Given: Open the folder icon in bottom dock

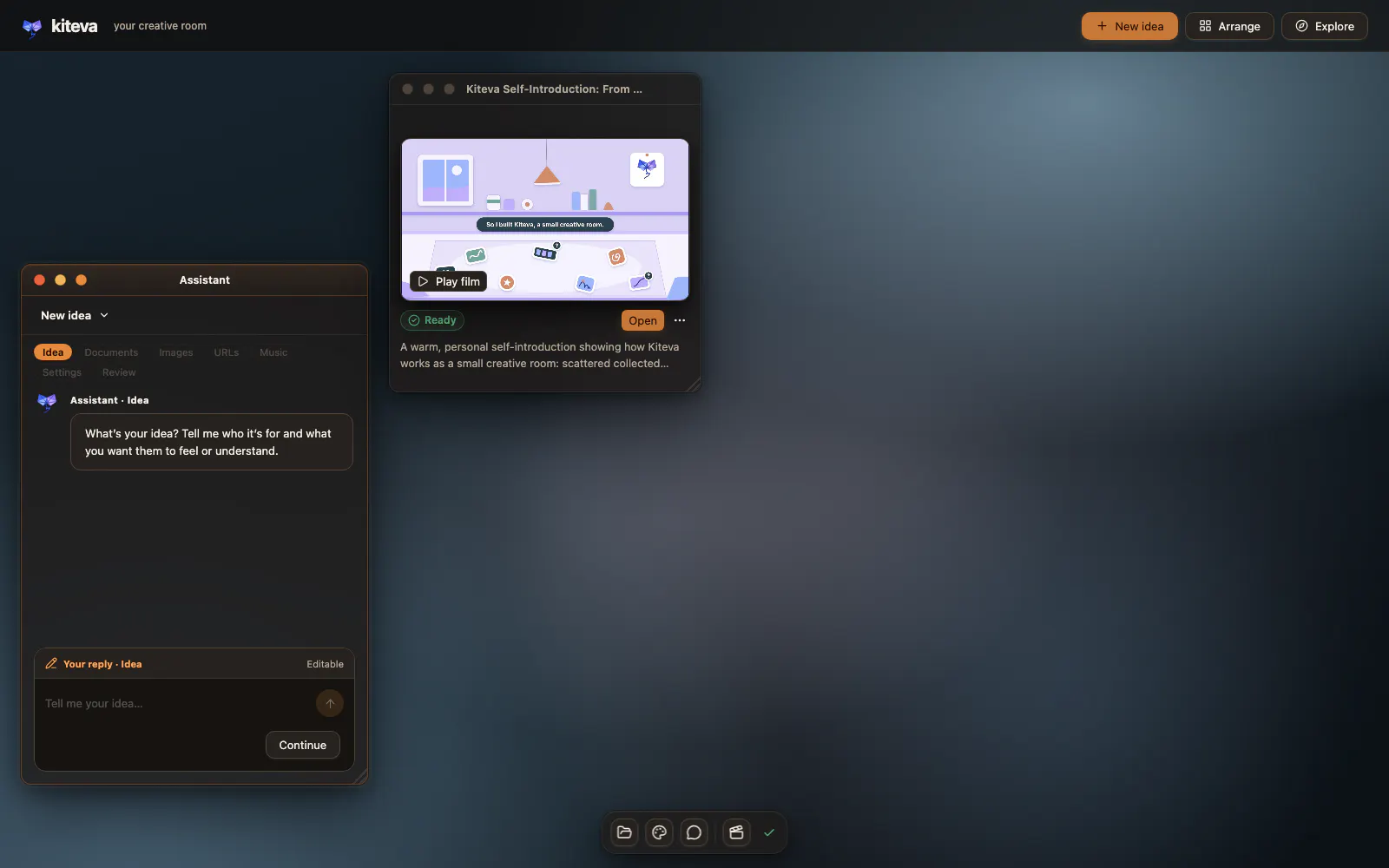Looking at the screenshot, I should [624, 832].
